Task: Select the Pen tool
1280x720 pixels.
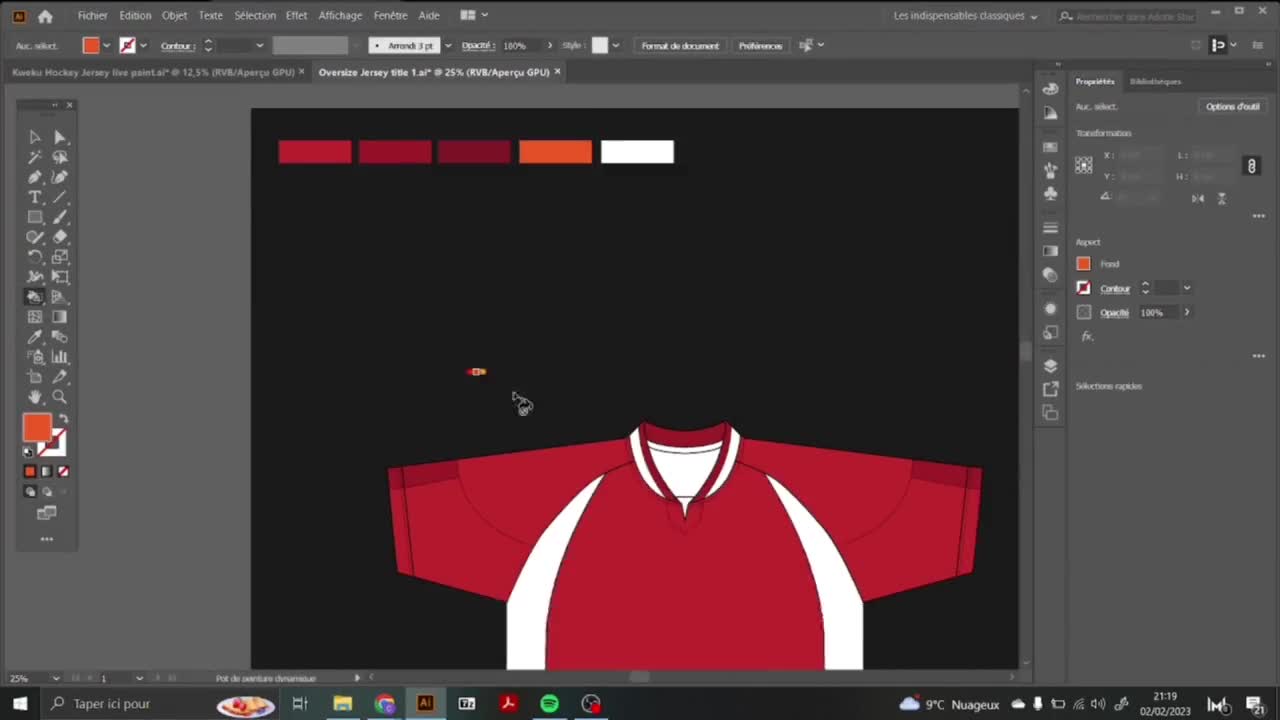Action: point(35,177)
